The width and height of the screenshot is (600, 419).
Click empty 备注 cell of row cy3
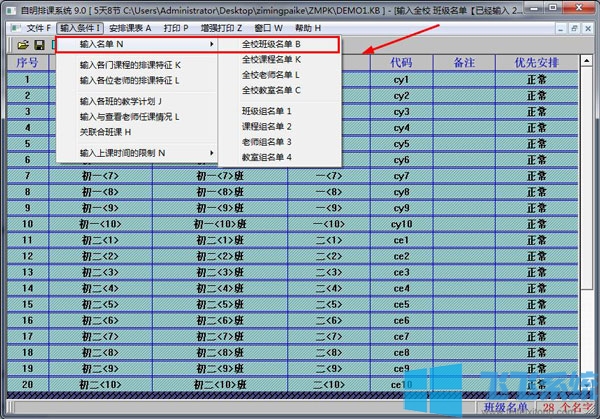click(x=464, y=112)
